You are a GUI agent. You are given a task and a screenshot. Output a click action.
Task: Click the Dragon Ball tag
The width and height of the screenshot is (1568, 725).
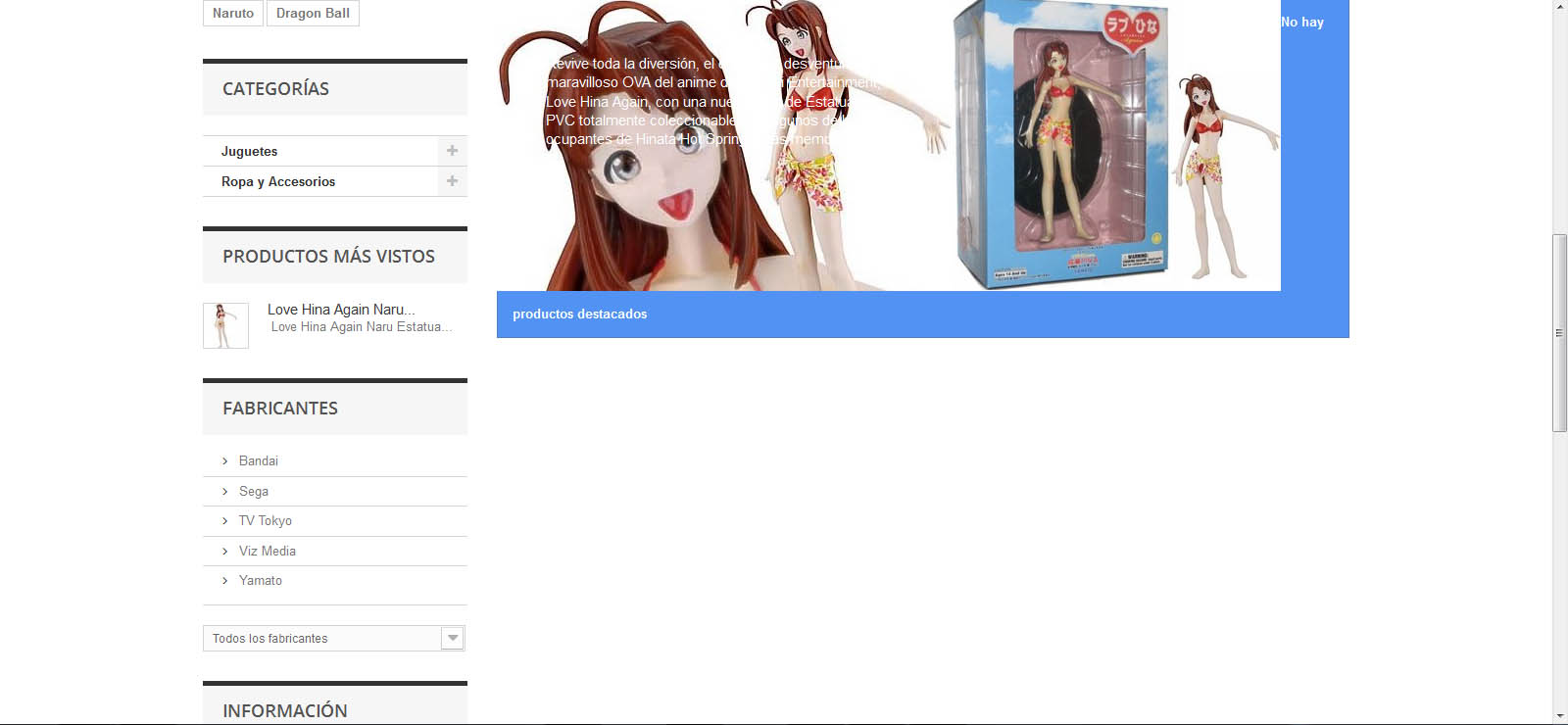[313, 13]
